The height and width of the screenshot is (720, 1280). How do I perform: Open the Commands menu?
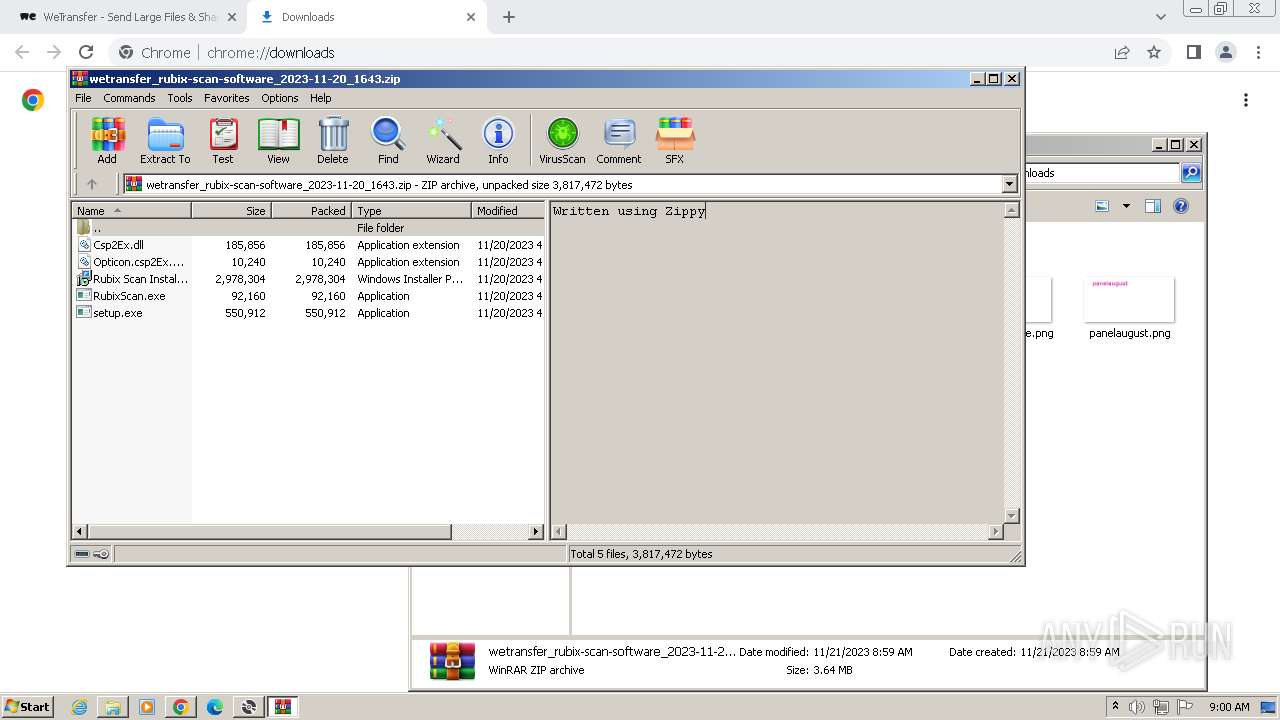129,98
